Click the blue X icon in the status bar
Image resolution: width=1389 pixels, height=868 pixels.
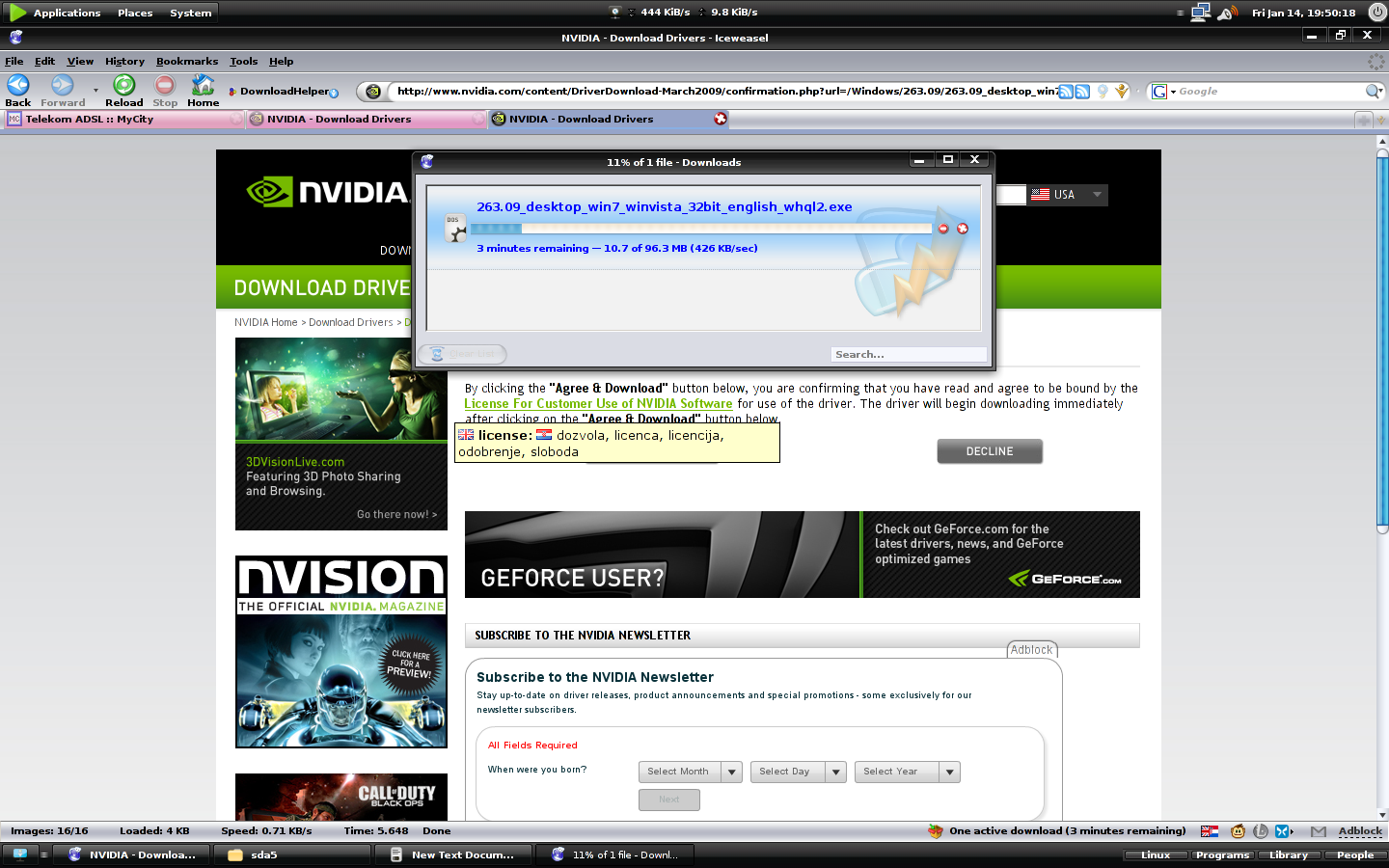pyautogui.click(x=1283, y=831)
